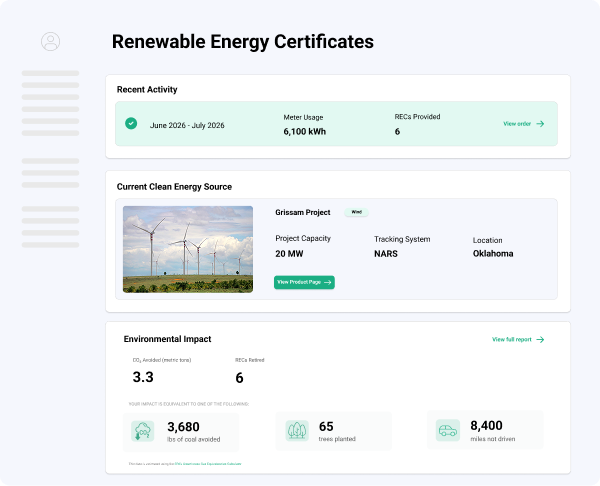The width and height of the screenshot is (600, 486).
Task: Click the CO2 cloud coal avoided icon
Action: click(142, 431)
